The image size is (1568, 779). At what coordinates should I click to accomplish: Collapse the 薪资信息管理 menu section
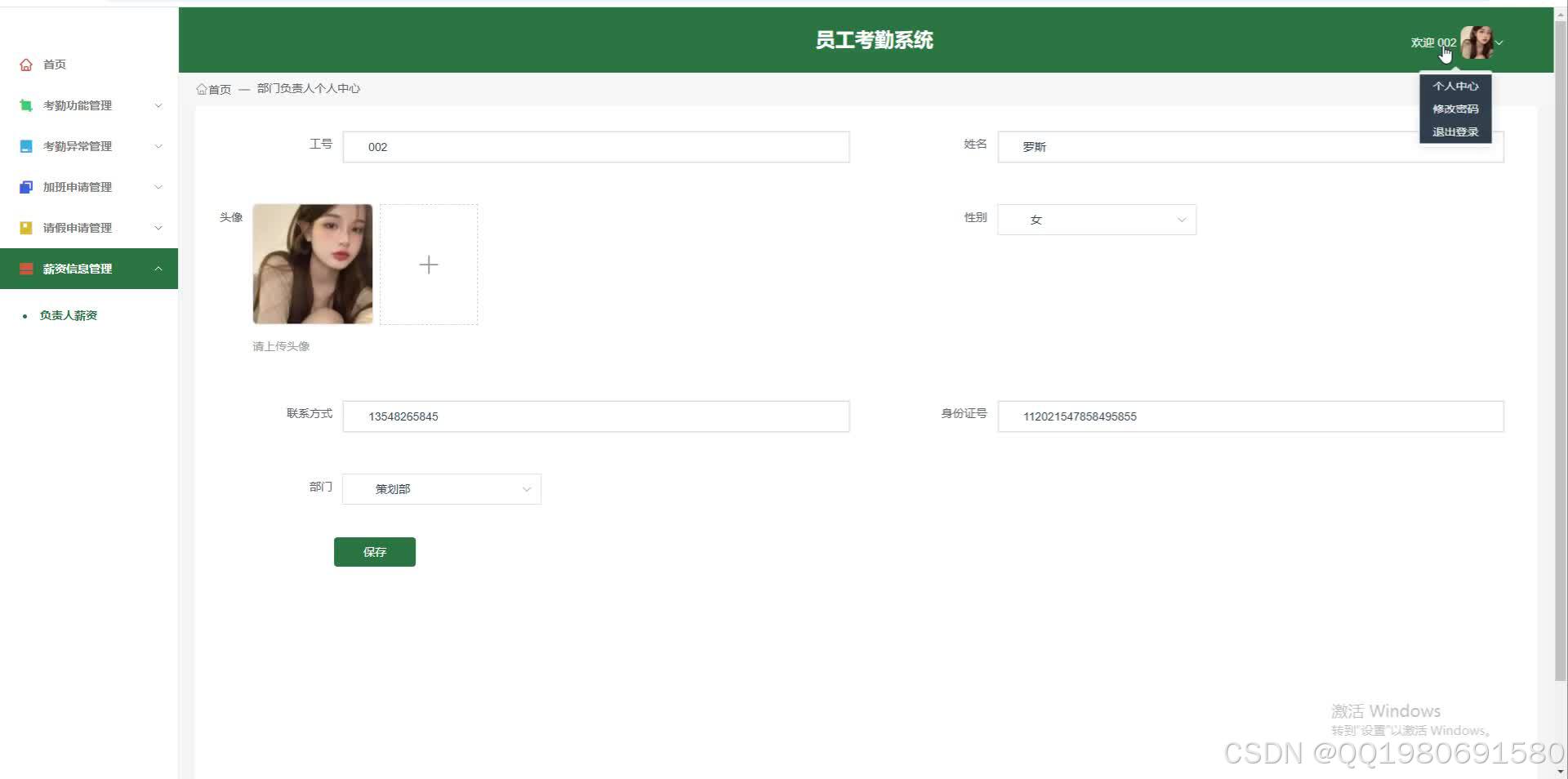90,268
